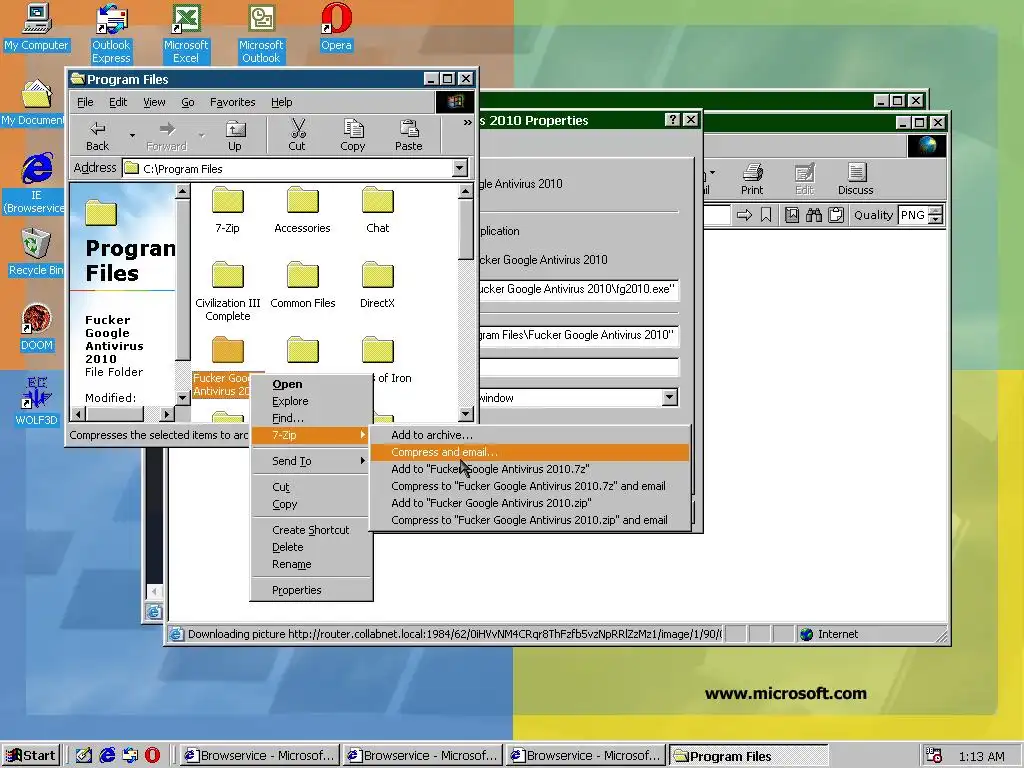Open the Help menu in Program Files
This screenshot has height=768, width=1024.
click(x=281, y=102)
